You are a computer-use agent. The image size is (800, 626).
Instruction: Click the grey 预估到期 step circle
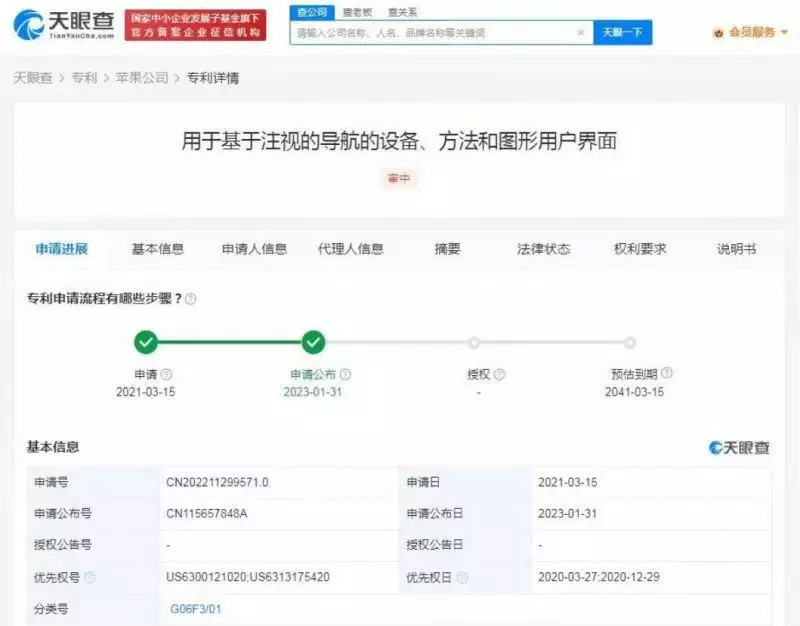pos(630,343)
